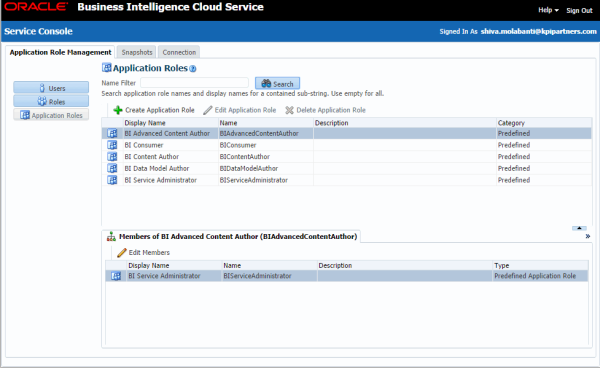Screen dimensions: 600x368
Task: Click the green plus Create icon
Action: point(118,110)
